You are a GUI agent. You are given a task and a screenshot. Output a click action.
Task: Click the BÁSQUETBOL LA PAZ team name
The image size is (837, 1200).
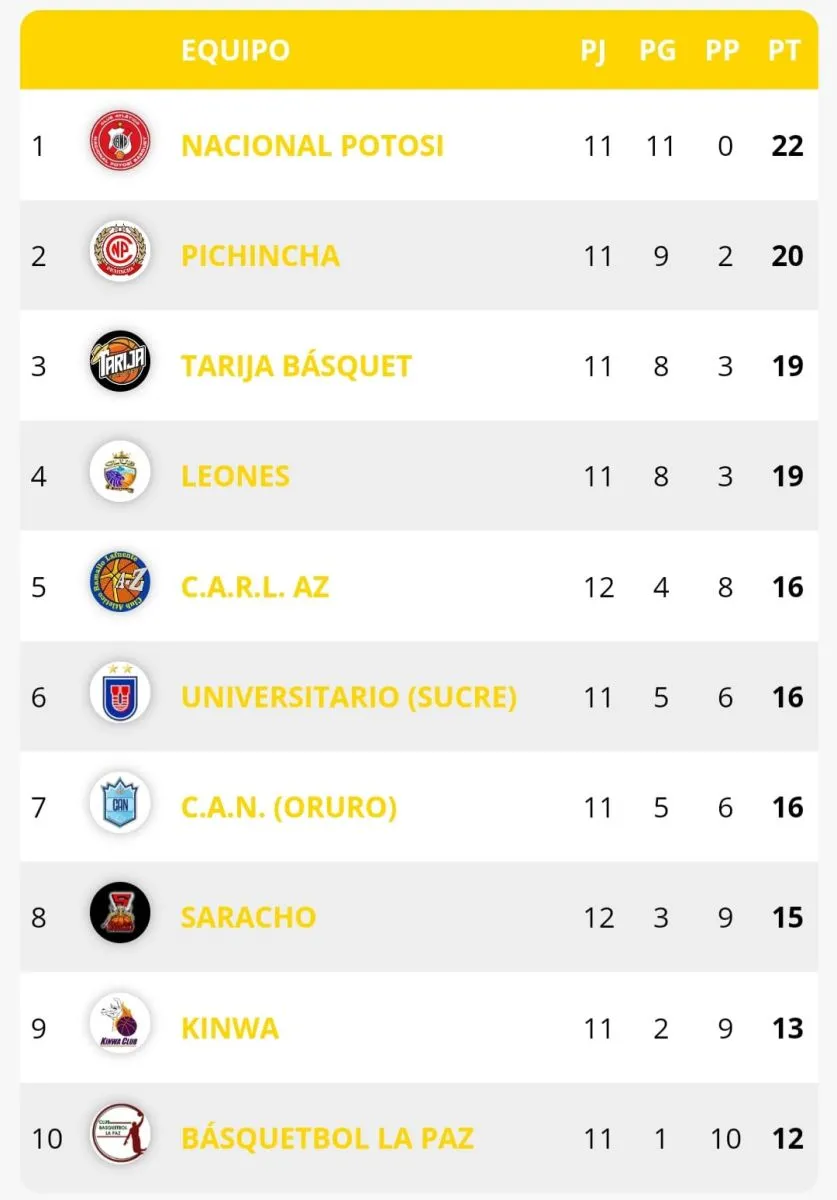click(327, 1138)
